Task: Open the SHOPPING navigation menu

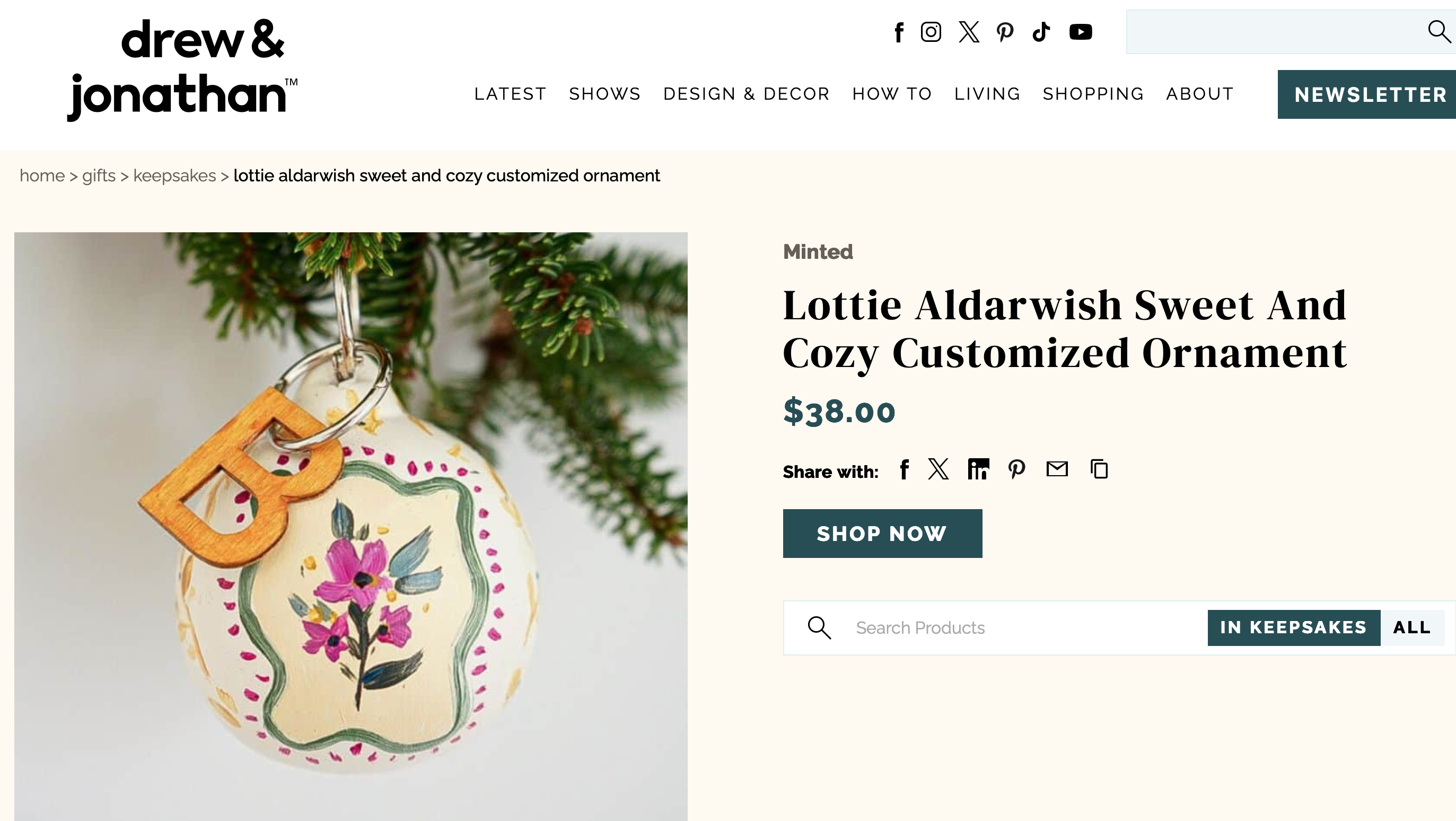Action: pos(1093,94)
